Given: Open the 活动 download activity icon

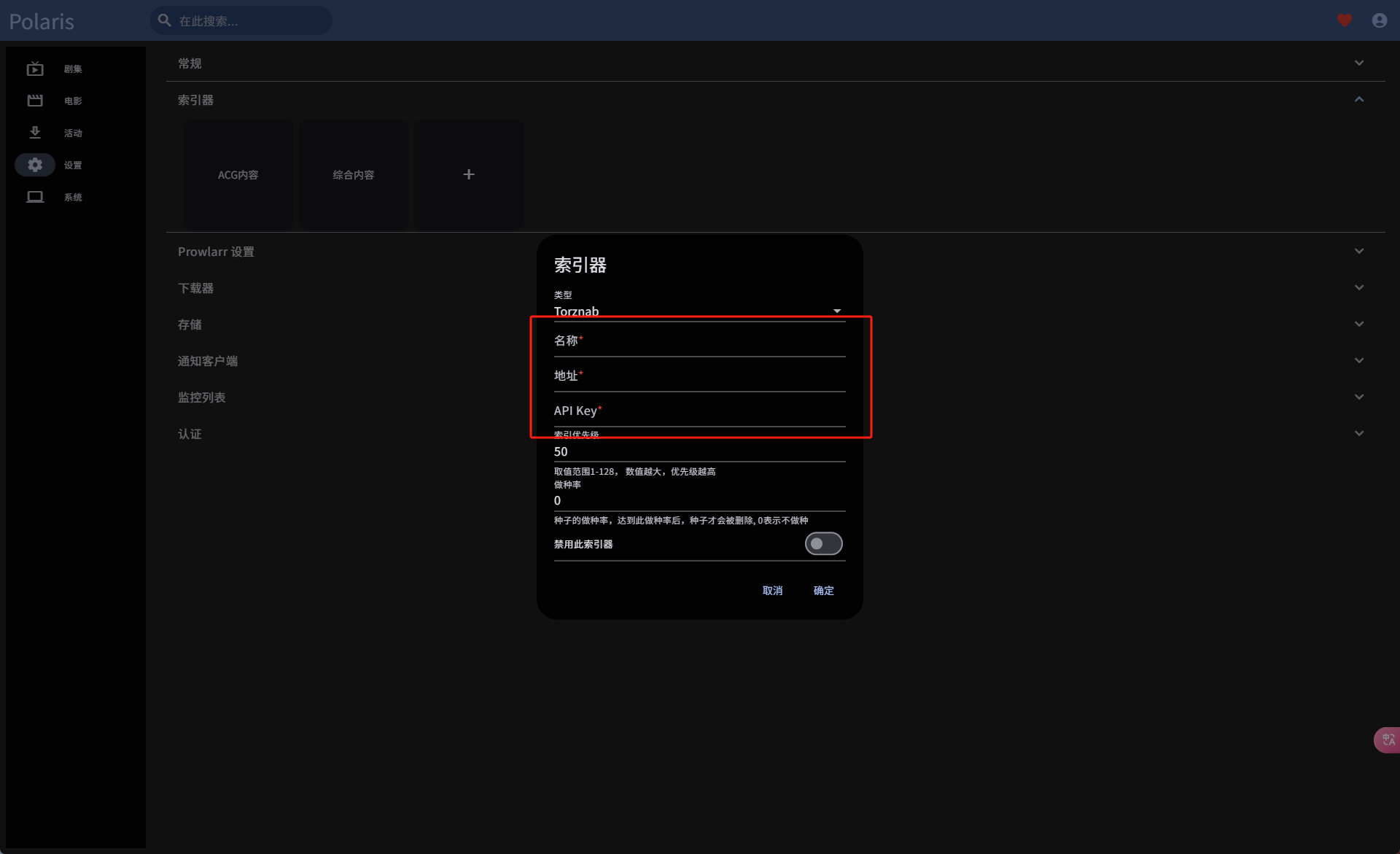Looking at the screenshot, I should [x=35, y=133].
